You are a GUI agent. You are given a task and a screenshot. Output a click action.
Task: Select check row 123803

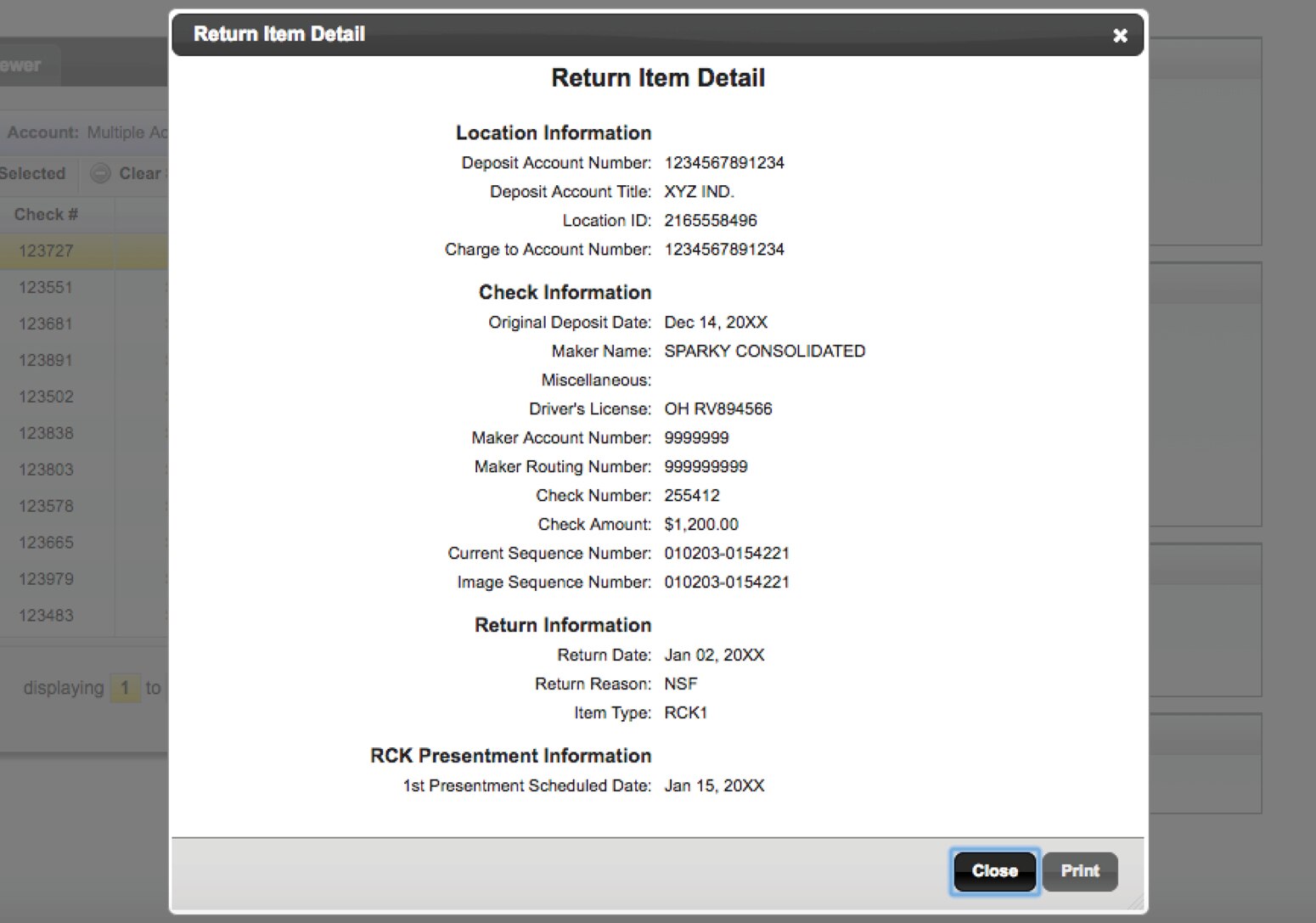47,470
